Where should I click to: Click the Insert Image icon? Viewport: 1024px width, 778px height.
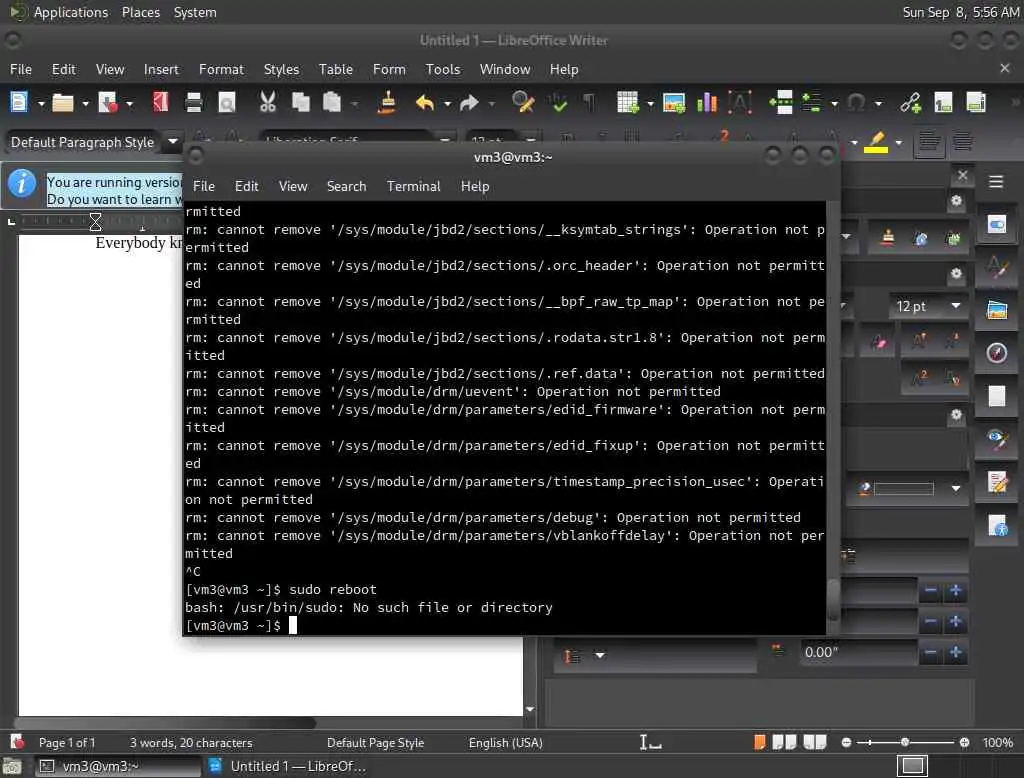tap(674, 103)
